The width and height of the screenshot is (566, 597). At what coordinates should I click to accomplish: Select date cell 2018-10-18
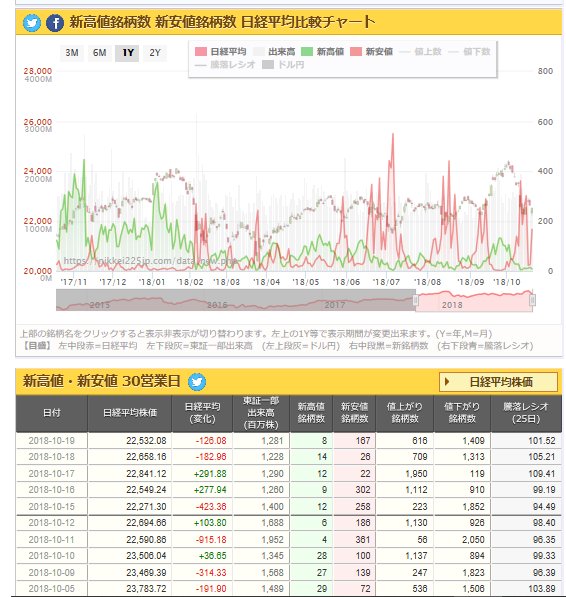point(52,457)
